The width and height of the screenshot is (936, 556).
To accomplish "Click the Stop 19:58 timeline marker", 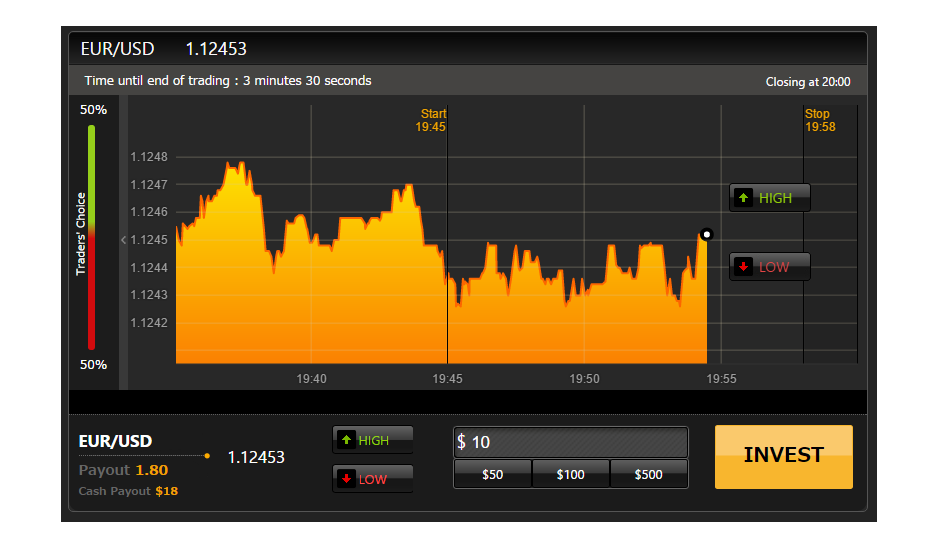I will pyautogui.click(x=817, y=120).
